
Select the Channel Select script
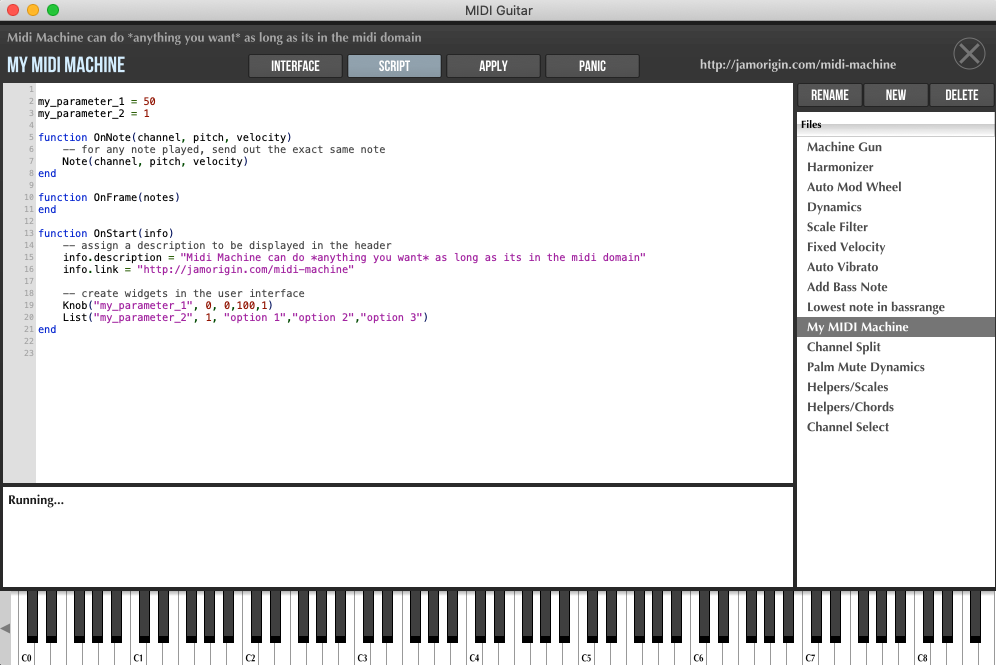pos(896,427)
